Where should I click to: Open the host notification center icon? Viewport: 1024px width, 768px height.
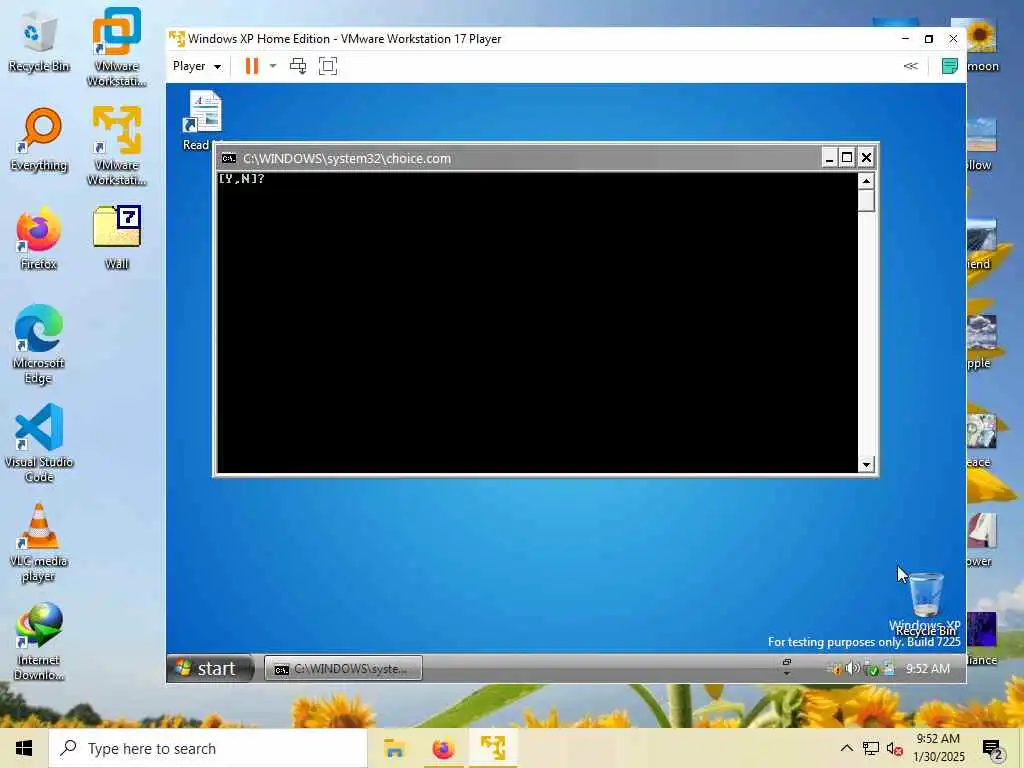pyautogui.click(x=993, y=750)
